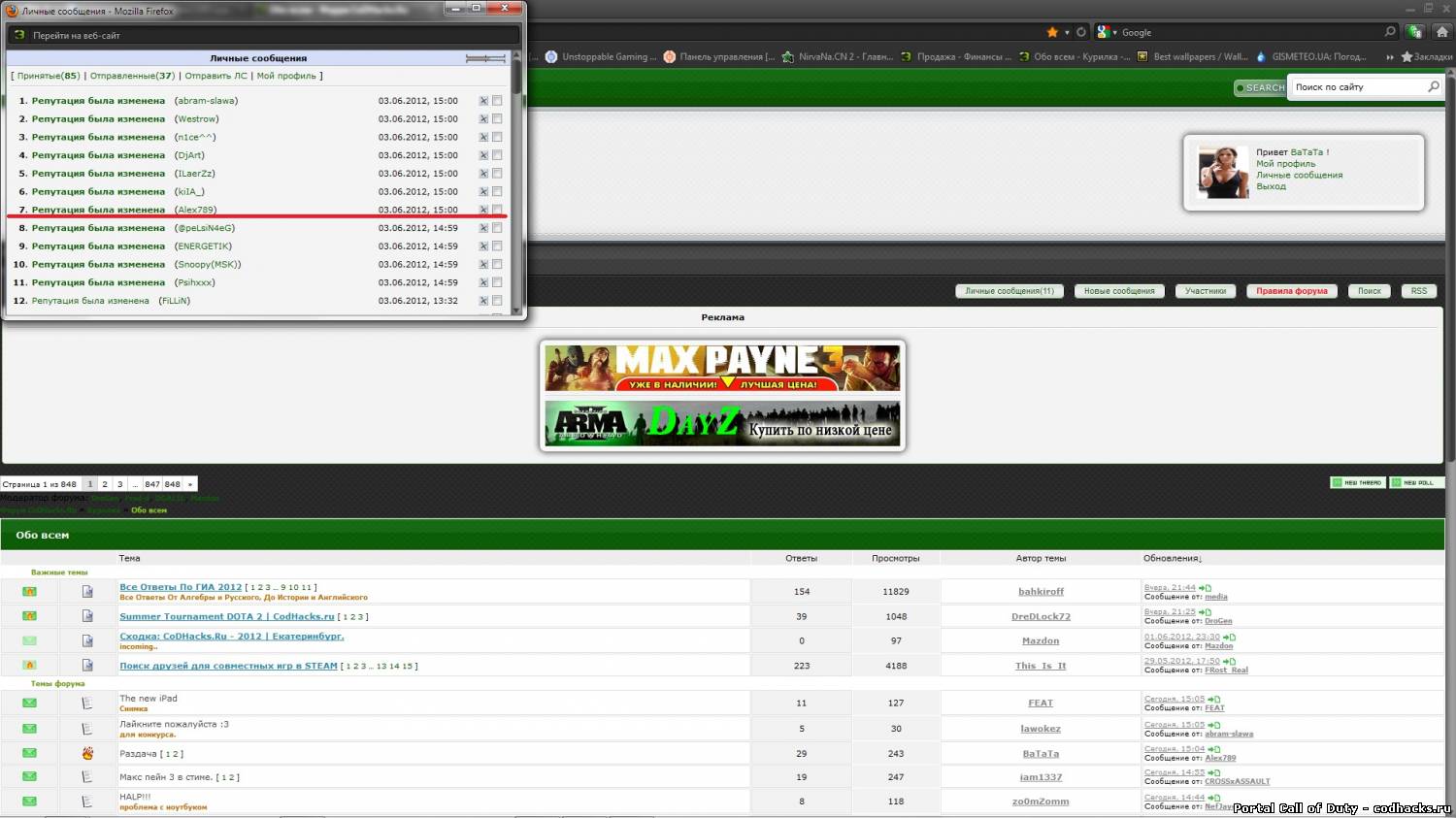Click folder icon in 'Summer Tournament DOTA 2' row
The height and width of the screenshot is (818, 1456).
point(29,616)
